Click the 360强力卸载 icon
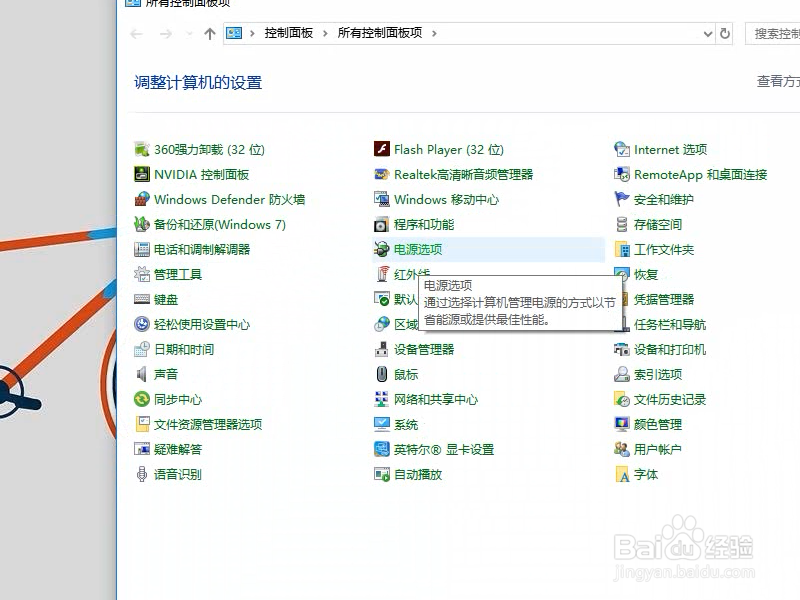800x600 pixels. coord(141,149)
